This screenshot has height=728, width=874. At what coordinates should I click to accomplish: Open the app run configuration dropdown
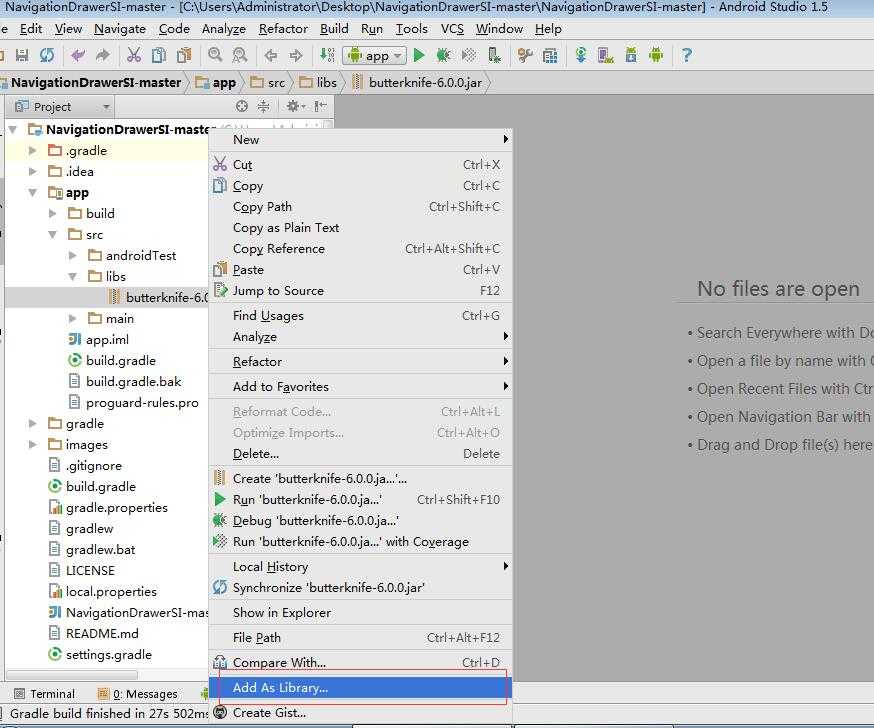point(374,56)
